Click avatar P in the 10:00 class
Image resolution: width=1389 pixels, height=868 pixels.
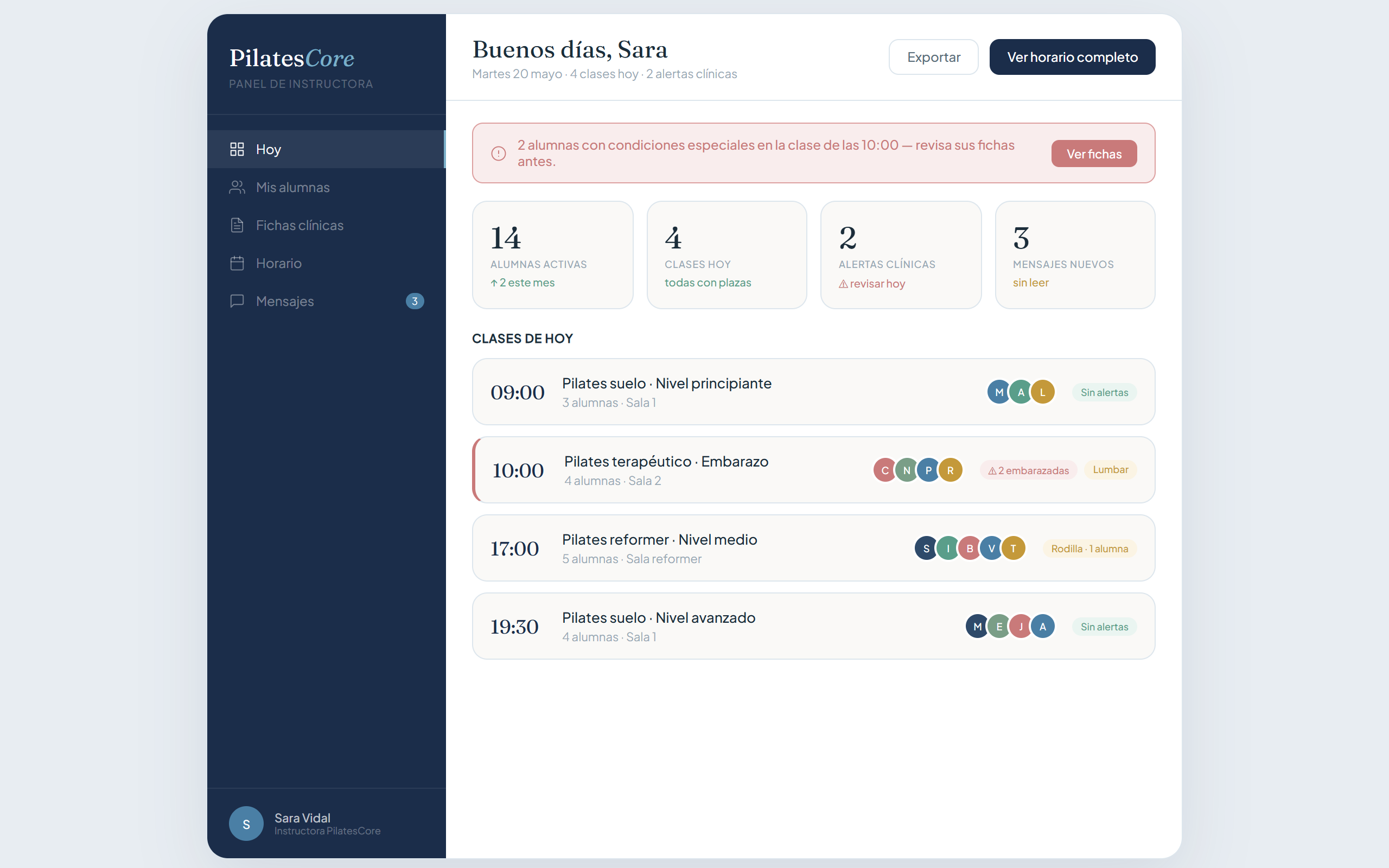point(928,470)
